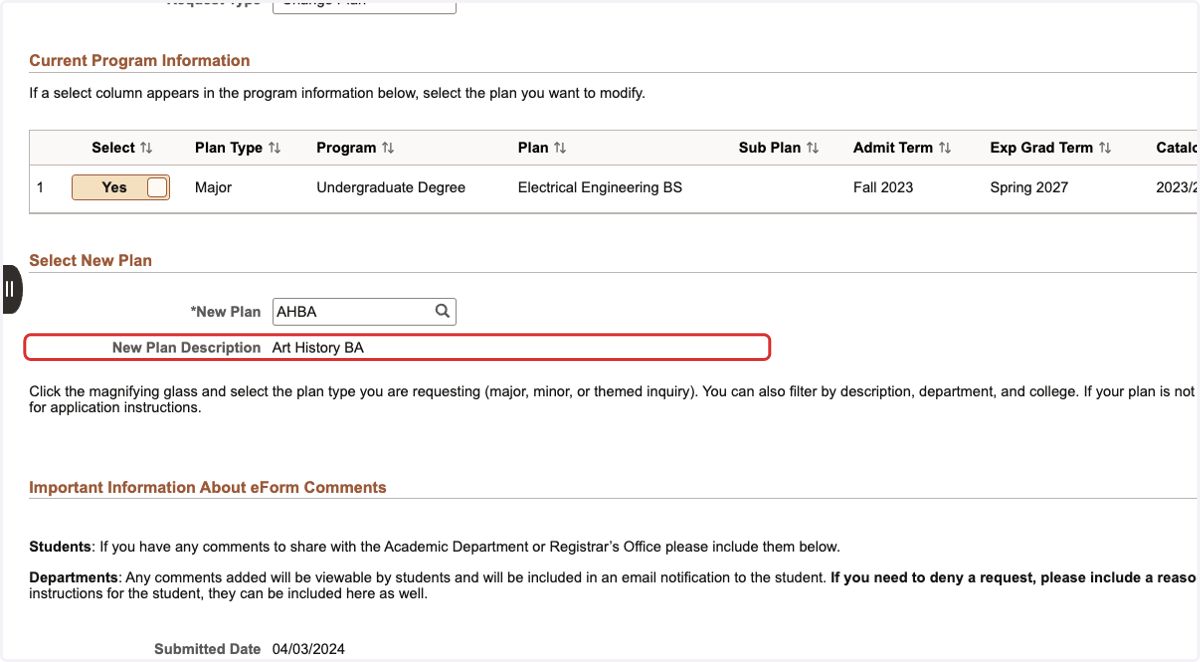Click the Current Program Information heading
1200x662 pixels.
(140, 60)
